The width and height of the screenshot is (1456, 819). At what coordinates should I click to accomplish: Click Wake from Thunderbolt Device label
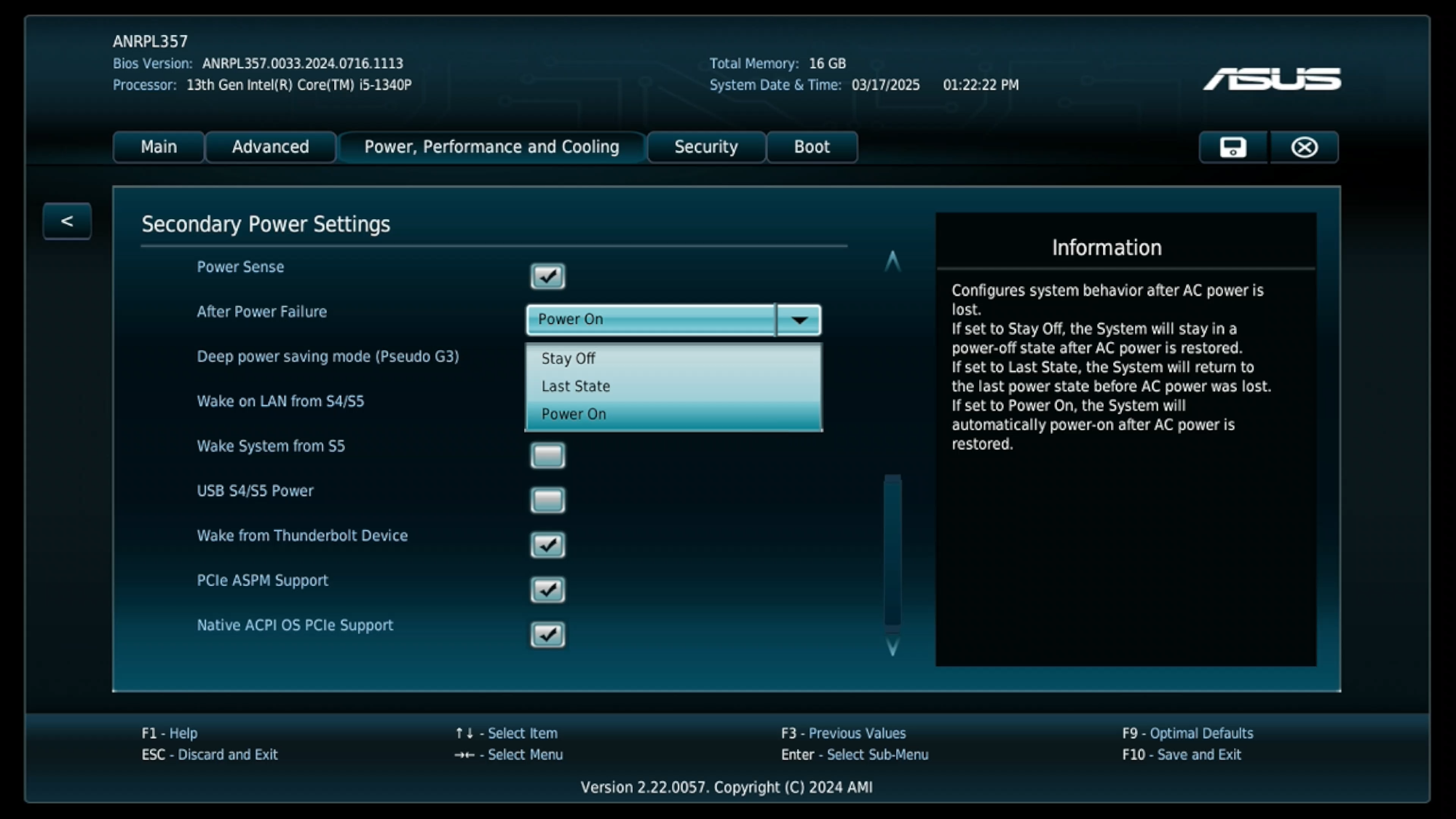coord(302,536)
